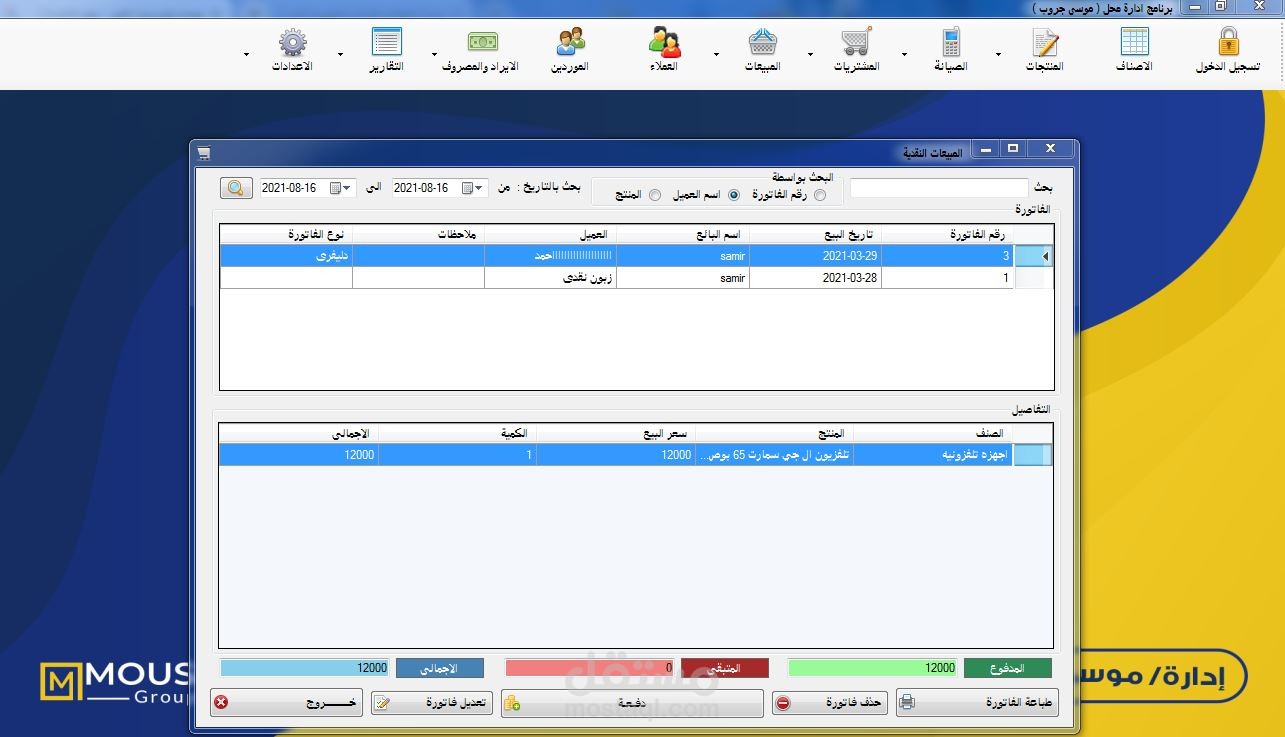Sort details by الكمية header
Screen dimensions: 1285x737
[x=457, y=434]
